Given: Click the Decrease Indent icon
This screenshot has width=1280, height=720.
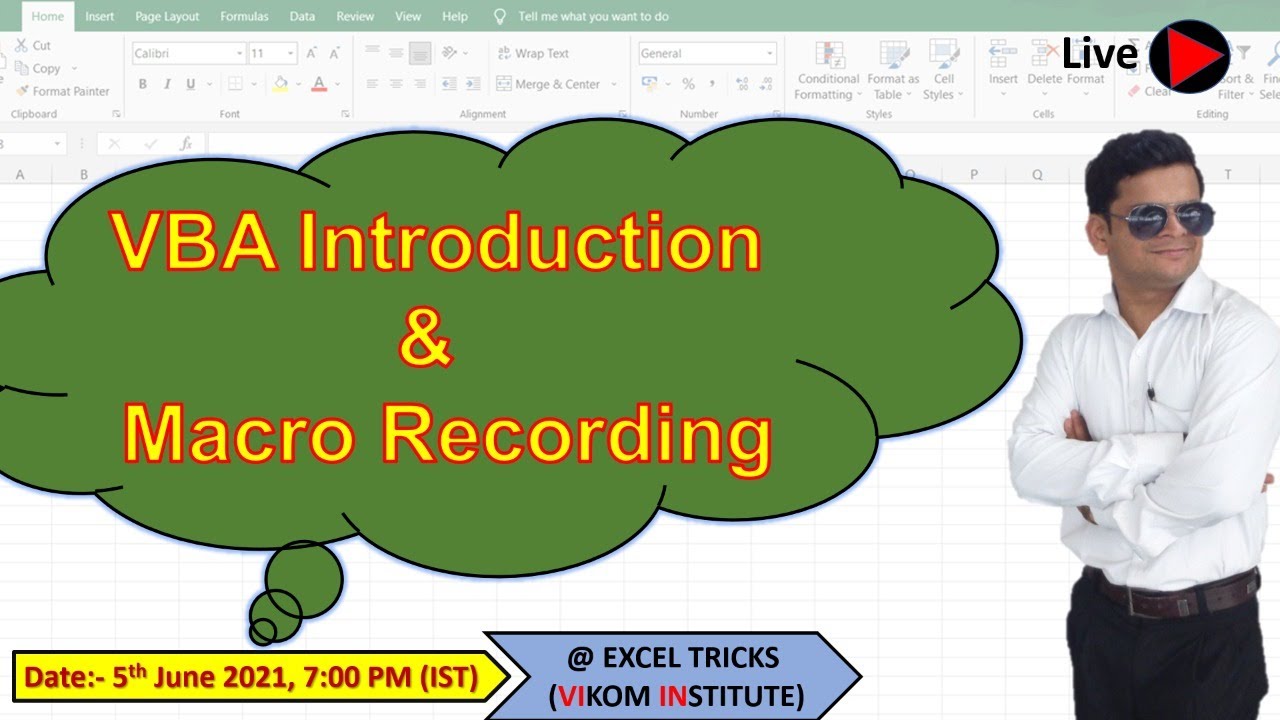Looking at the screenshot, I should point(449,84).
